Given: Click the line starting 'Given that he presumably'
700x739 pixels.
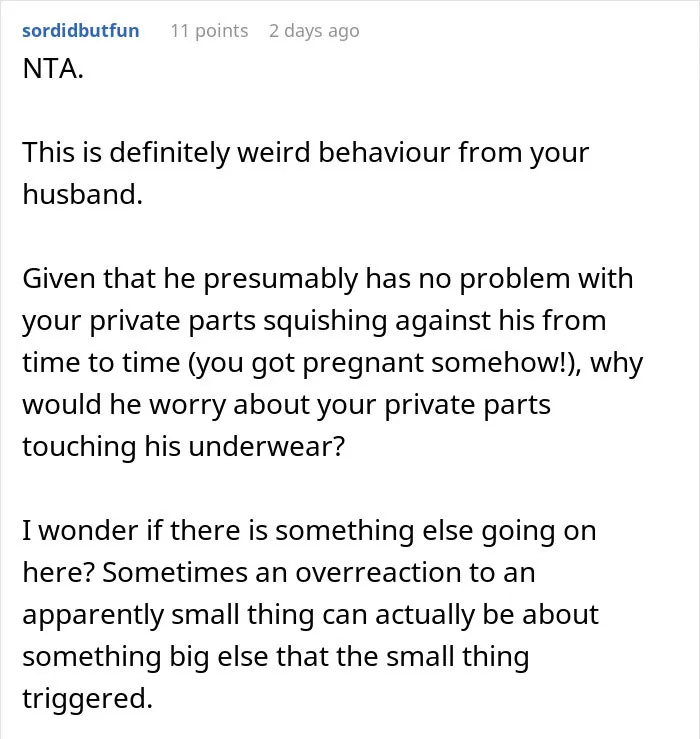Looking at the screenshot, I should pyautogui.click(x=328, y=279).
